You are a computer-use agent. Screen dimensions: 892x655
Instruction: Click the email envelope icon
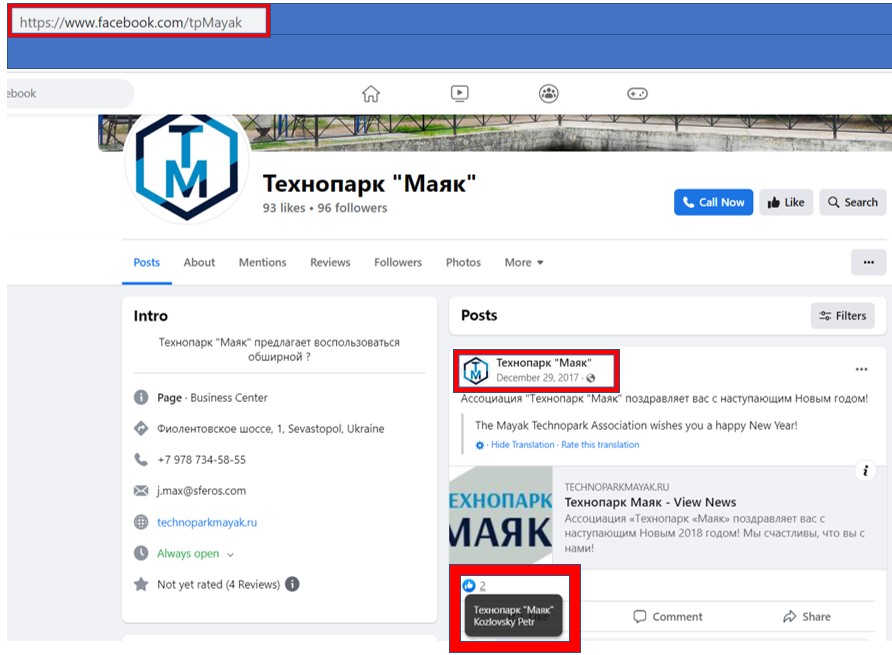tap(141, 491)
